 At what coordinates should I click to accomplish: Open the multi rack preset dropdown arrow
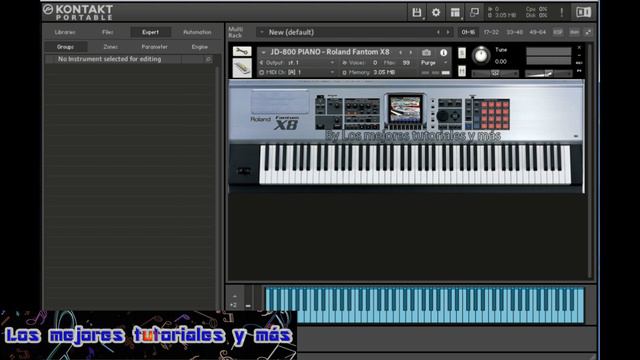pyautogui.click(x=262, y=32)
